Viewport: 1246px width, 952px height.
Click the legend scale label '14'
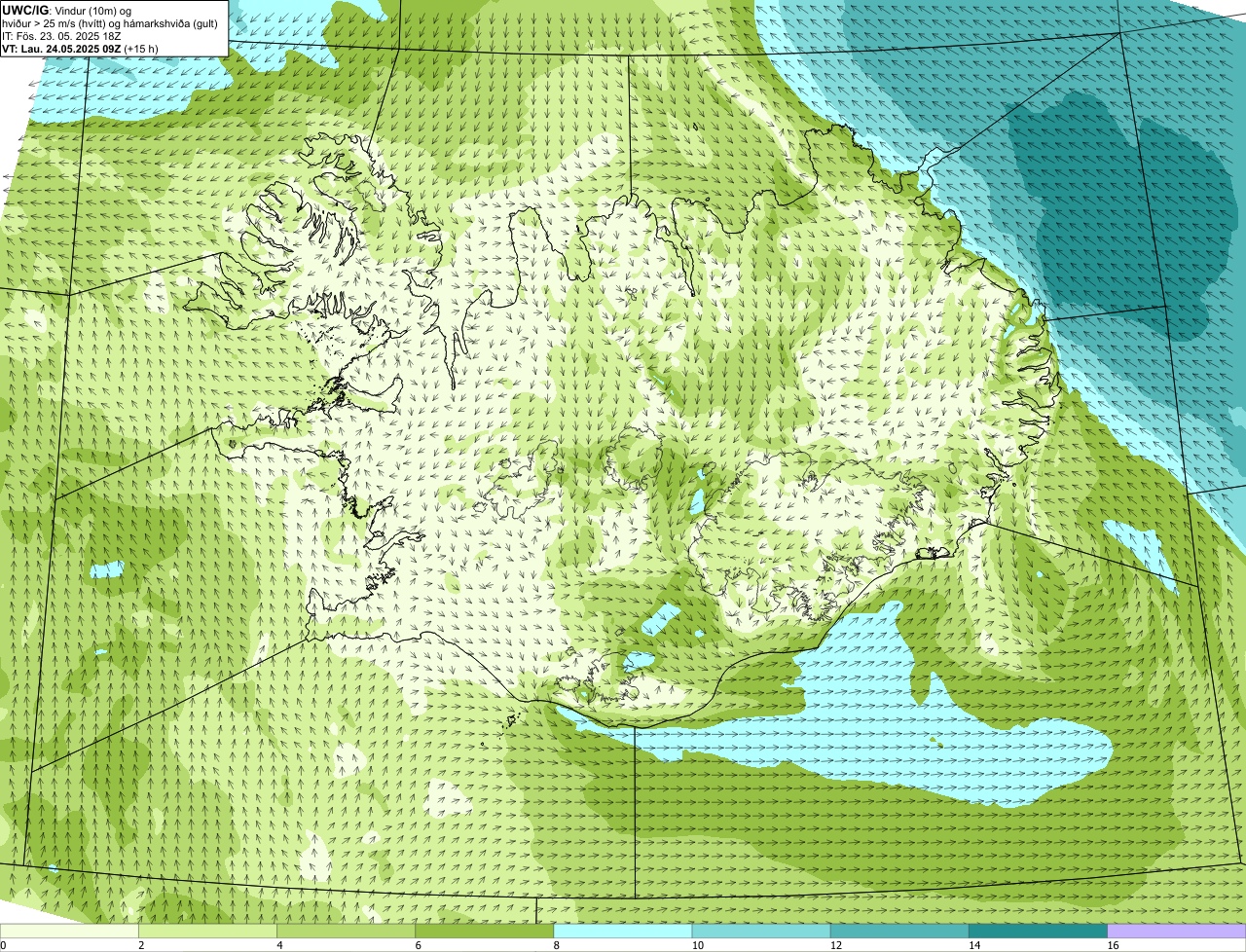974,945
